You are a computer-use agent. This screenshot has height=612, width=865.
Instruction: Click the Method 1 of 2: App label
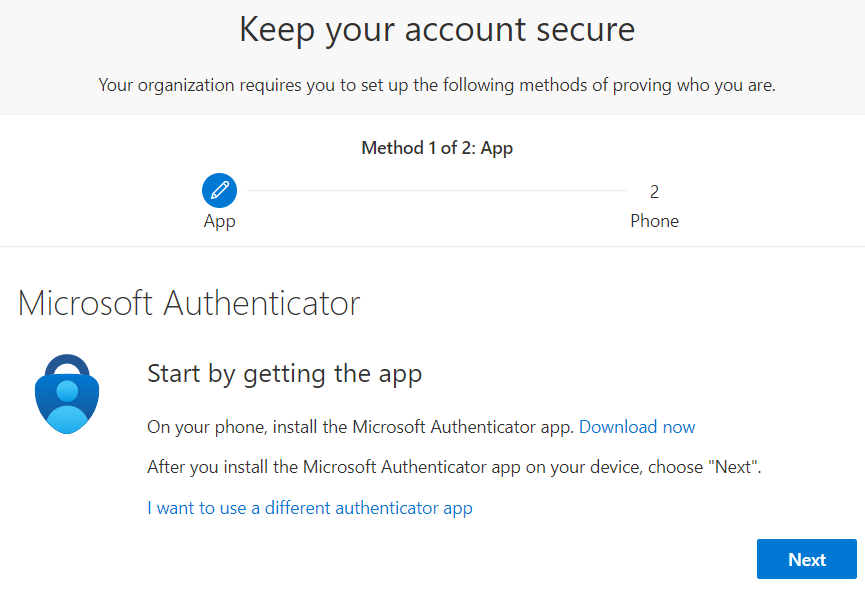coord(437,148)
